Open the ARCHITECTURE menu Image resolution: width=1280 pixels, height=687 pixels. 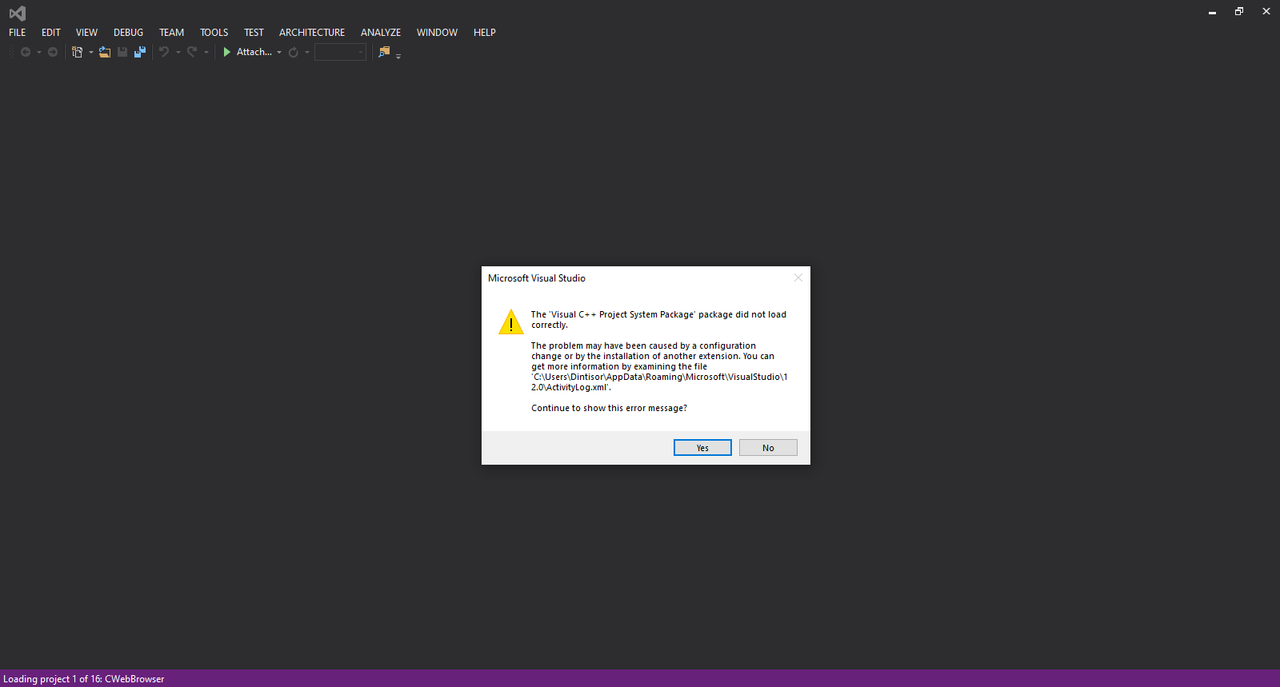312,32
